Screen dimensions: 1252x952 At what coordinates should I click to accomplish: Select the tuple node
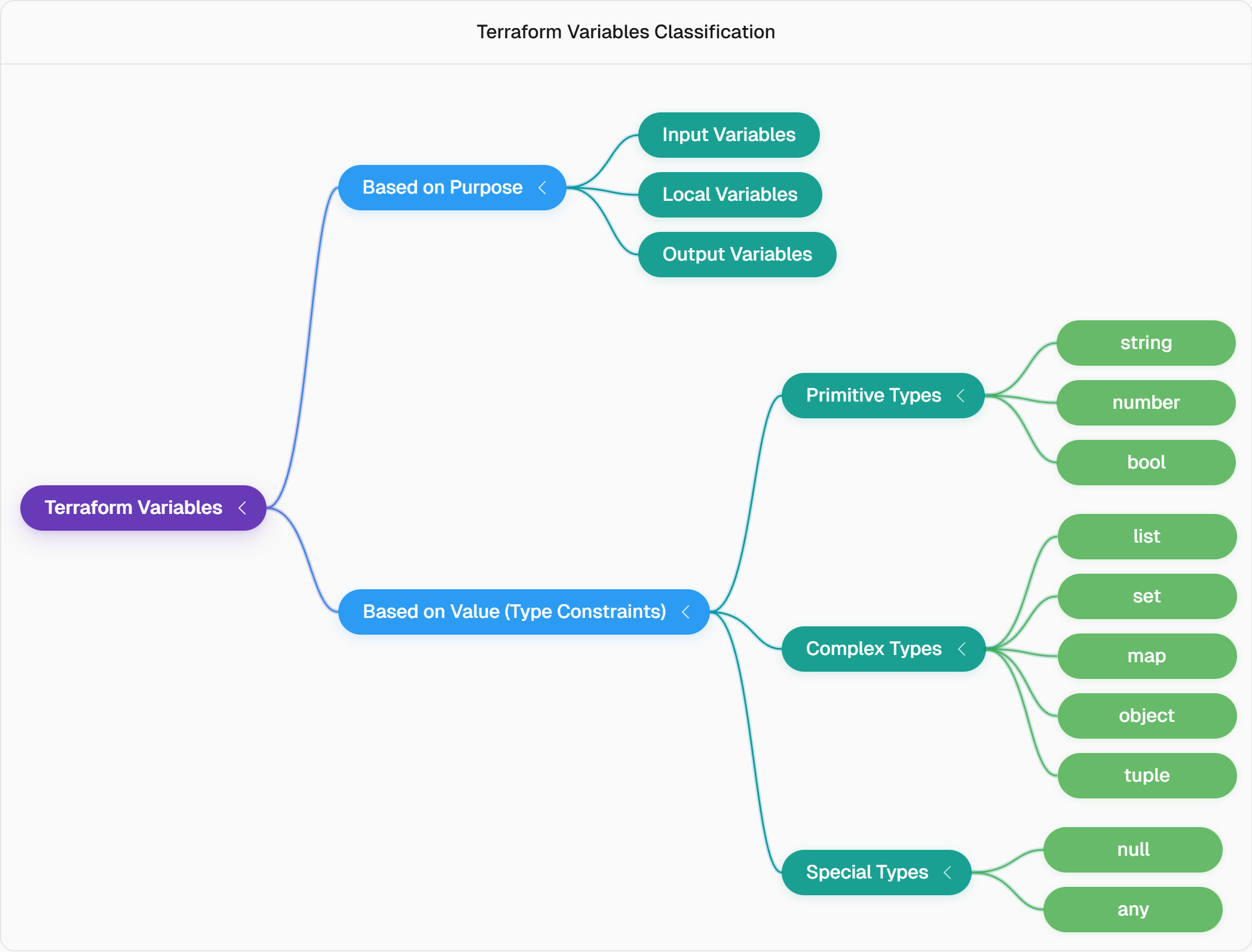1147,776
